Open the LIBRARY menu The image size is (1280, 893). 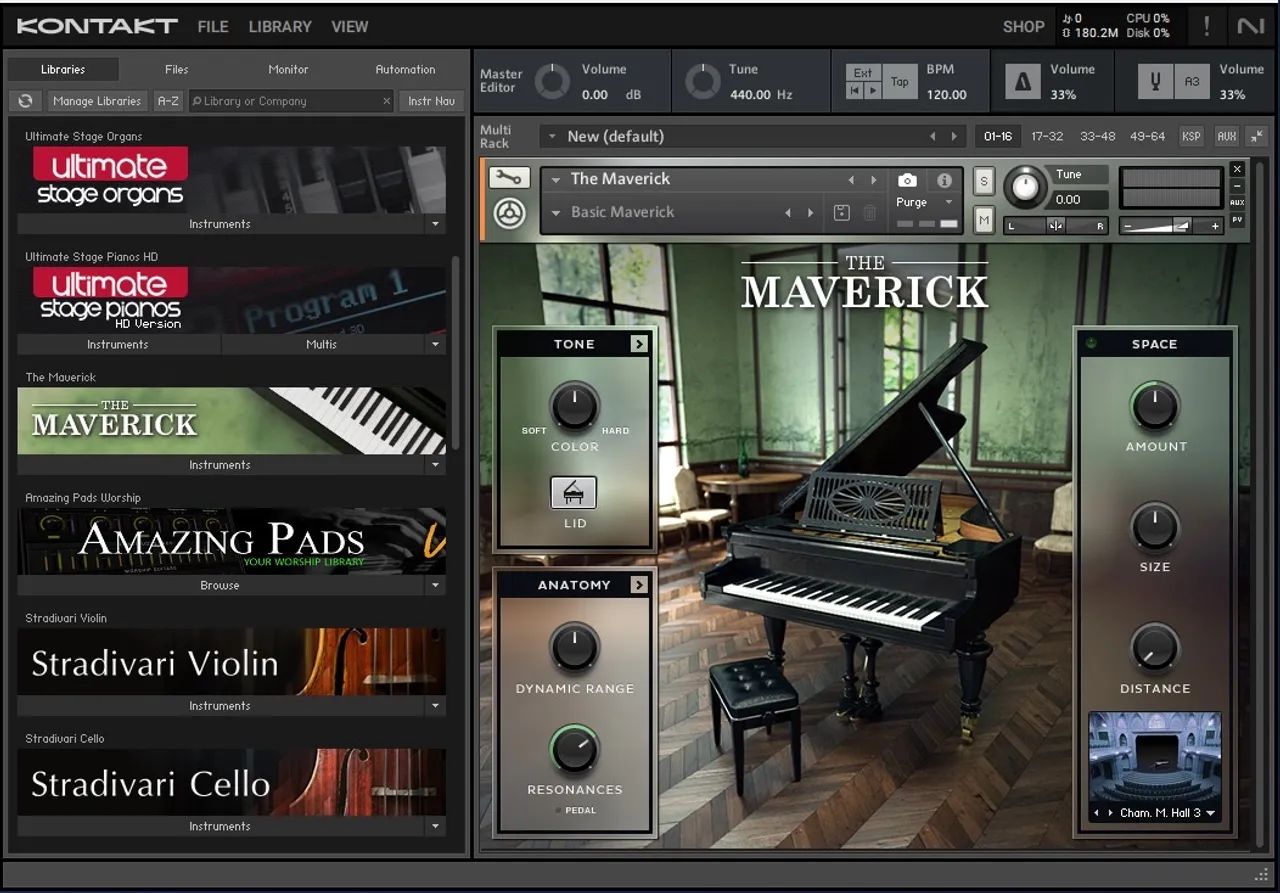pyautogui.click(x=280, y=27)
